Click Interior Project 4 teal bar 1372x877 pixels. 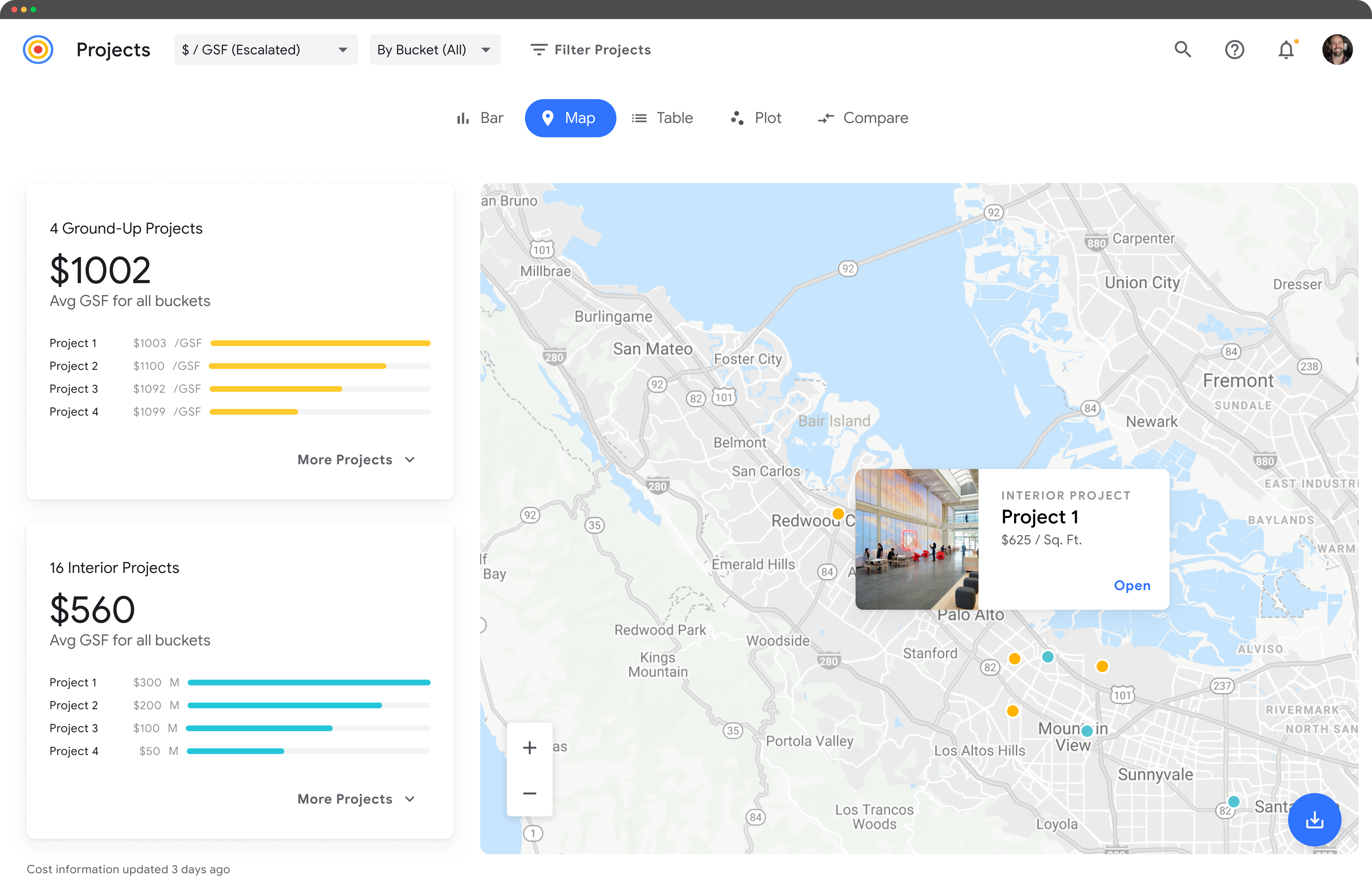coord(235,751)
